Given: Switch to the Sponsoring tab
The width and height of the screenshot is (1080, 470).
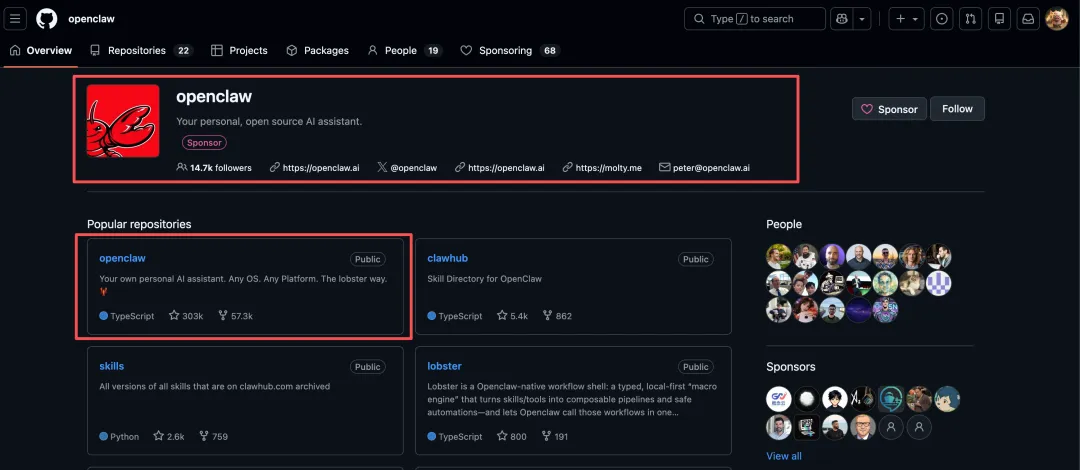Looking at the screenshot, I should click(510, 50).
